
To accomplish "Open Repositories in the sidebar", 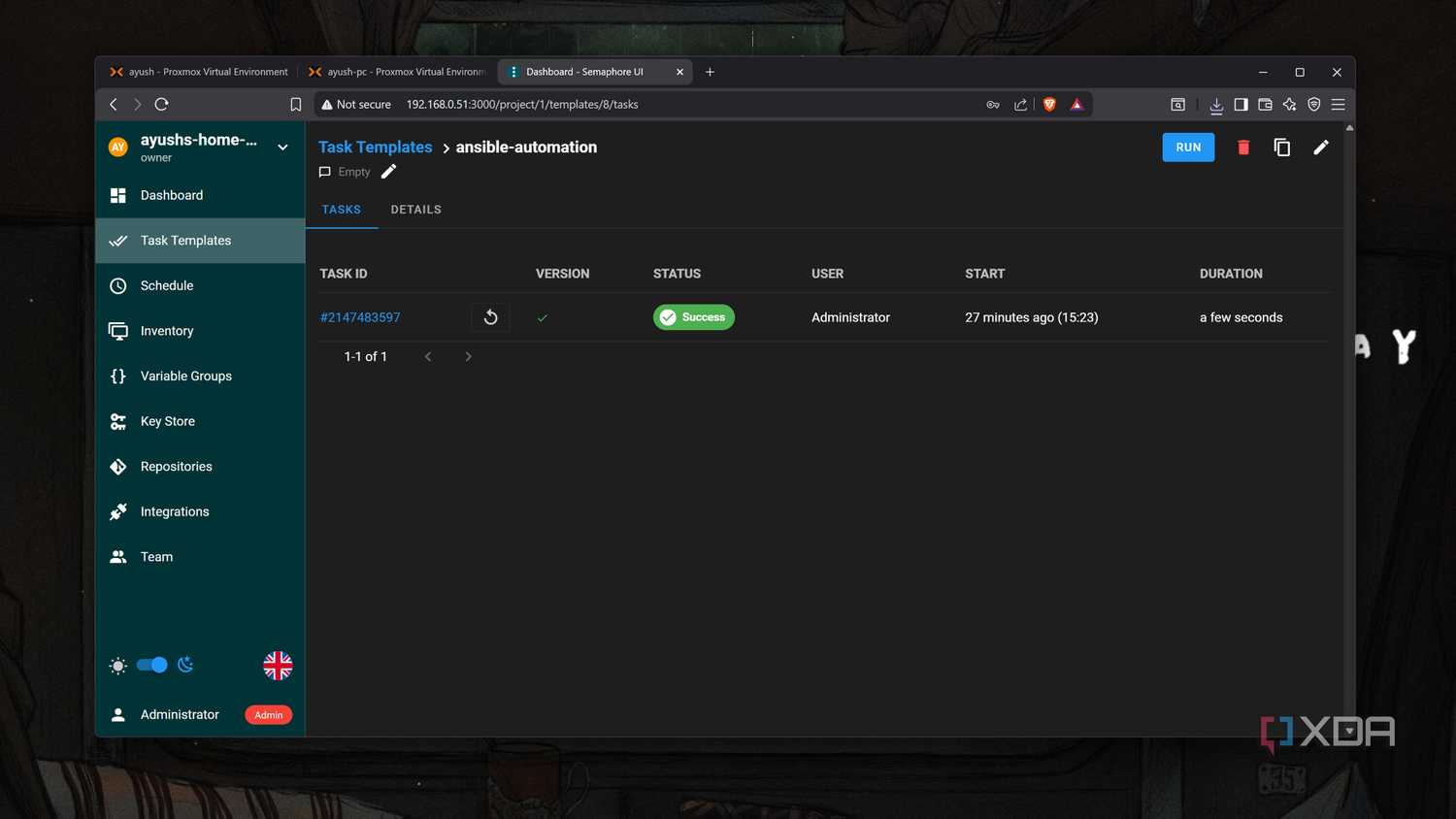I will coord(200,467).
